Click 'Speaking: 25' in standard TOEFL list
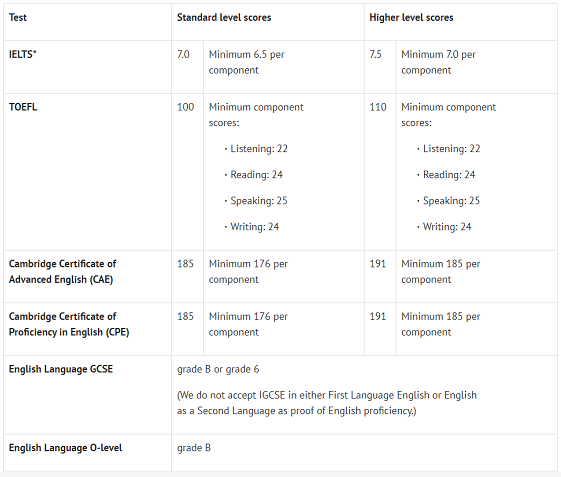 point(259,201)
